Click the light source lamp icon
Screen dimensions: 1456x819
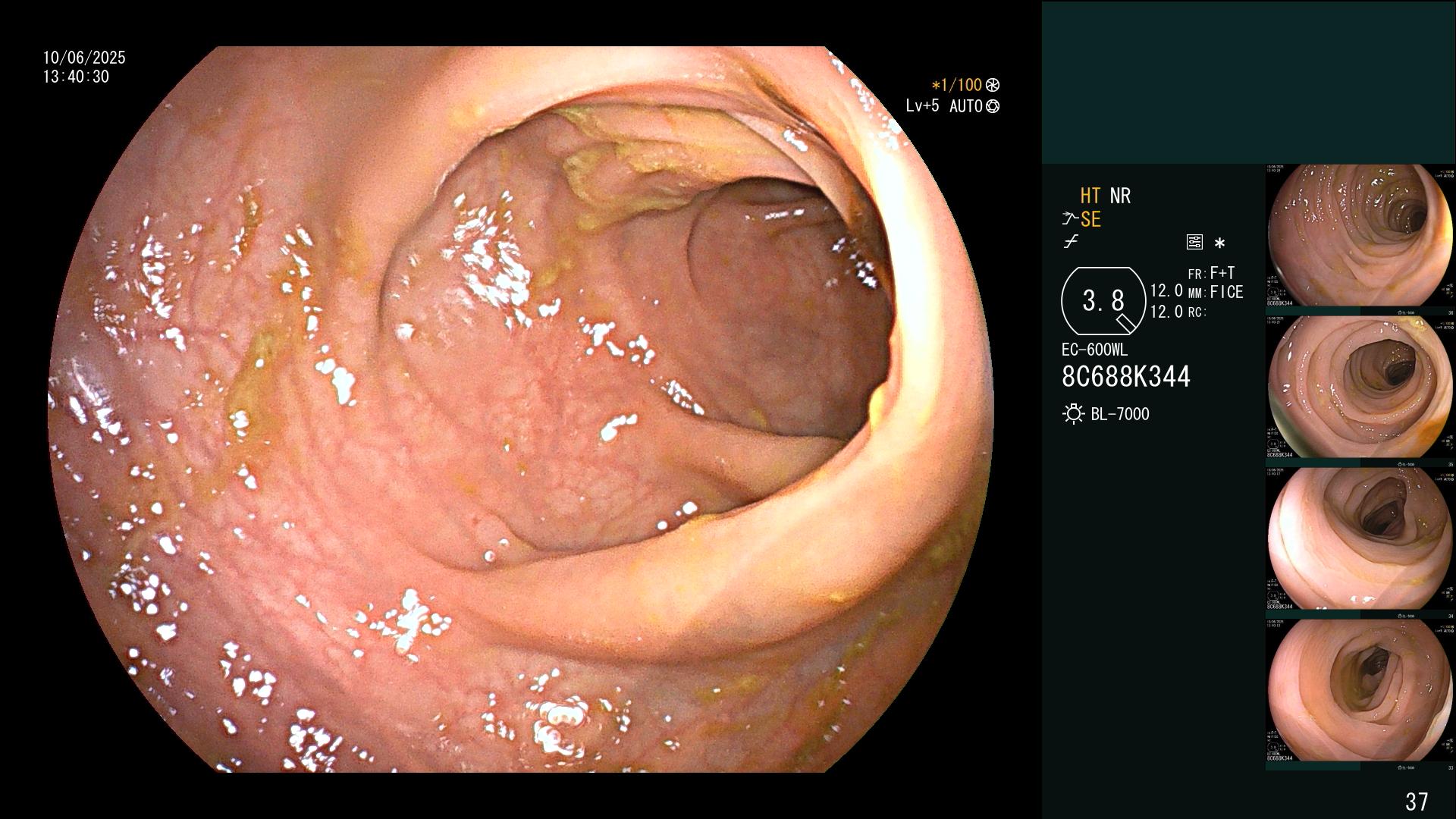point(1073,414)
